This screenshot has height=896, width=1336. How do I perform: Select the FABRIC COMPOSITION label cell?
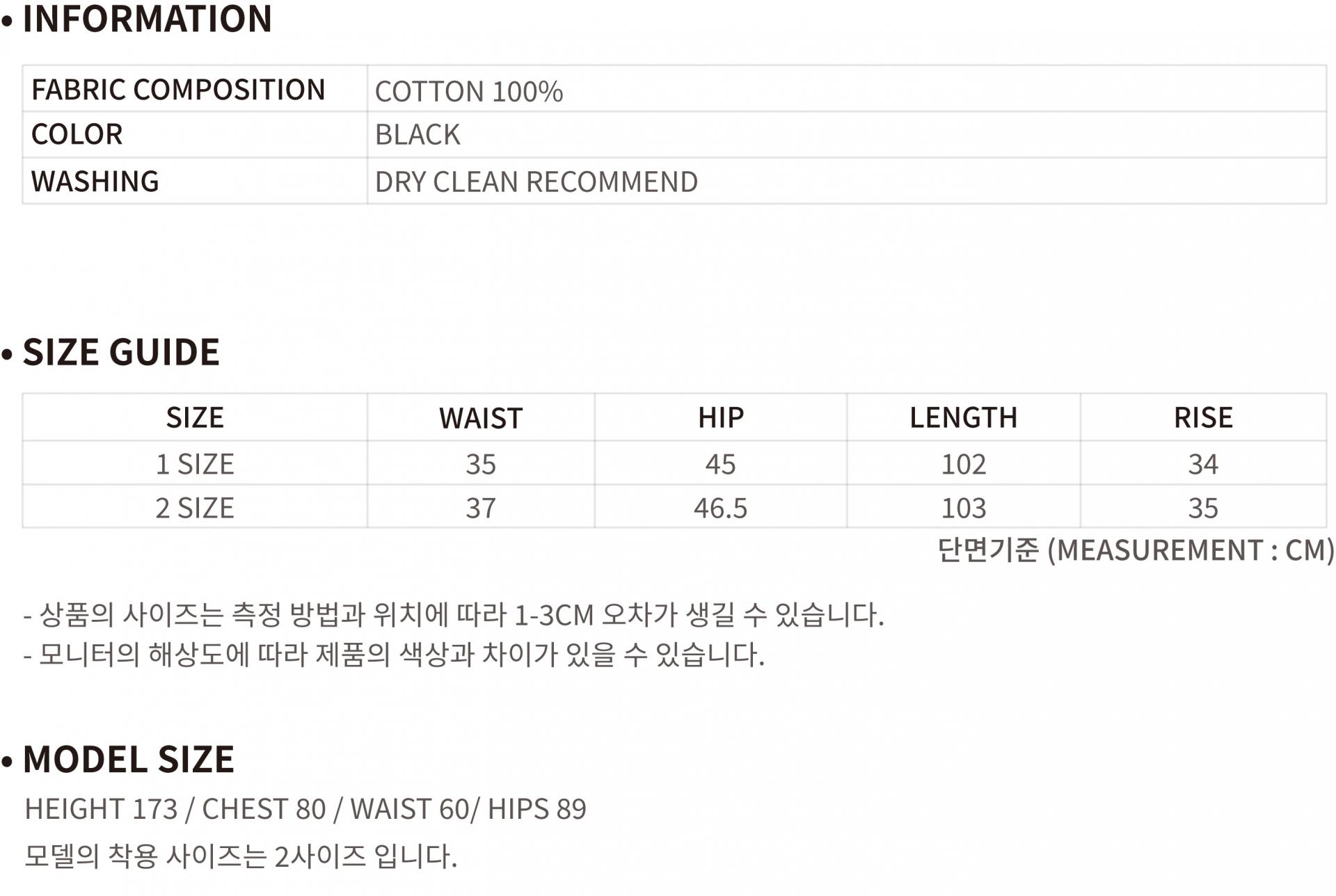(x=178, y=90)
